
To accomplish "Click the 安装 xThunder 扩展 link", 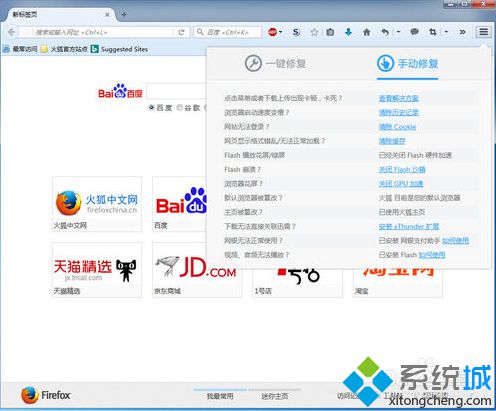I will (x=409, y=226).
